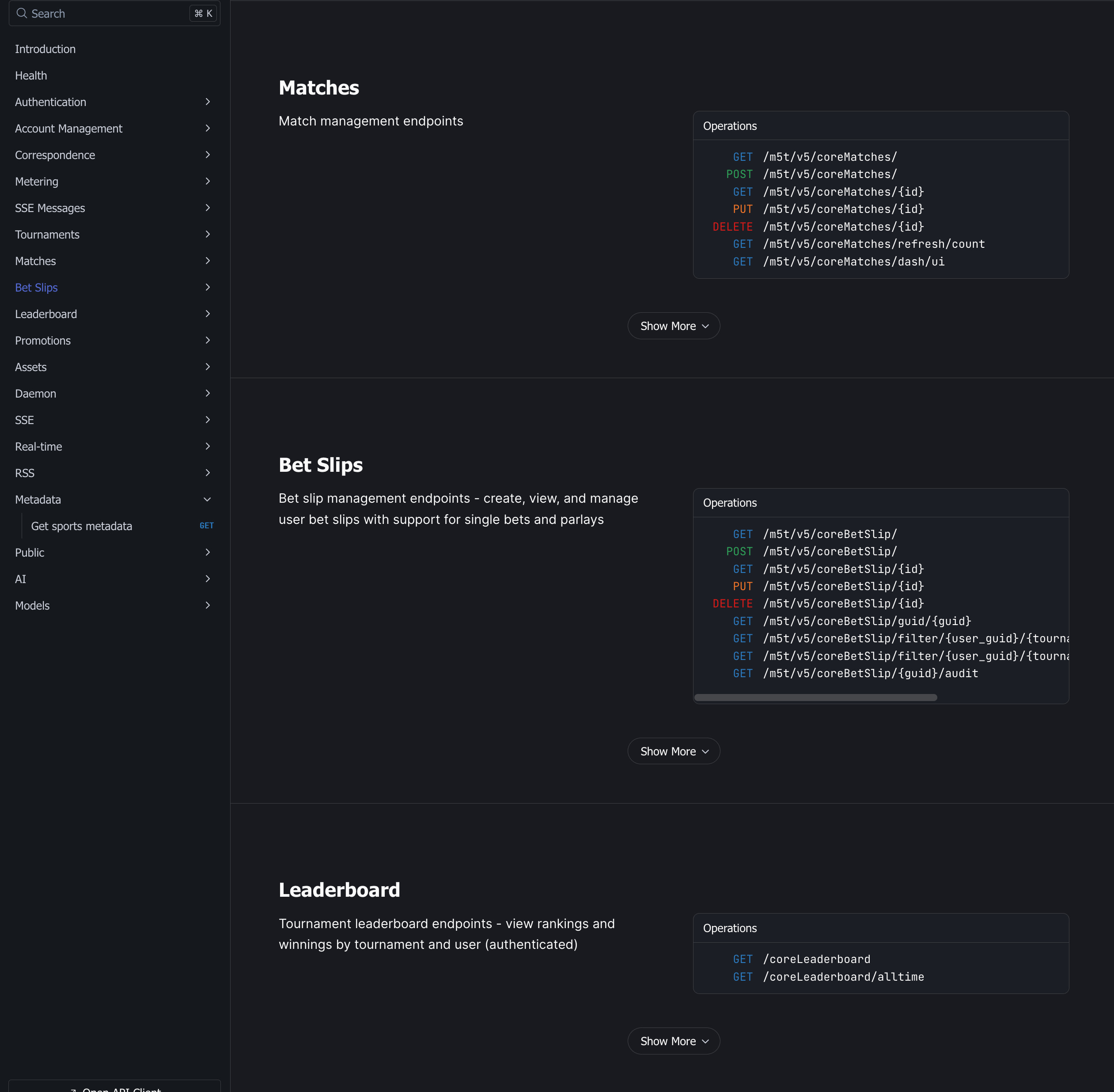Expand the Tournaments chevron
Image resolution: width=1114 pixels, height=1092 pixels.
[208, 234]
